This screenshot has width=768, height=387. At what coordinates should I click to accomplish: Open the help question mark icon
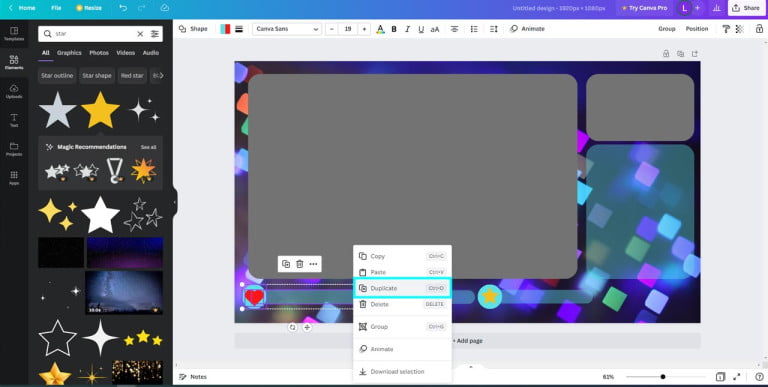click(759, 377)
